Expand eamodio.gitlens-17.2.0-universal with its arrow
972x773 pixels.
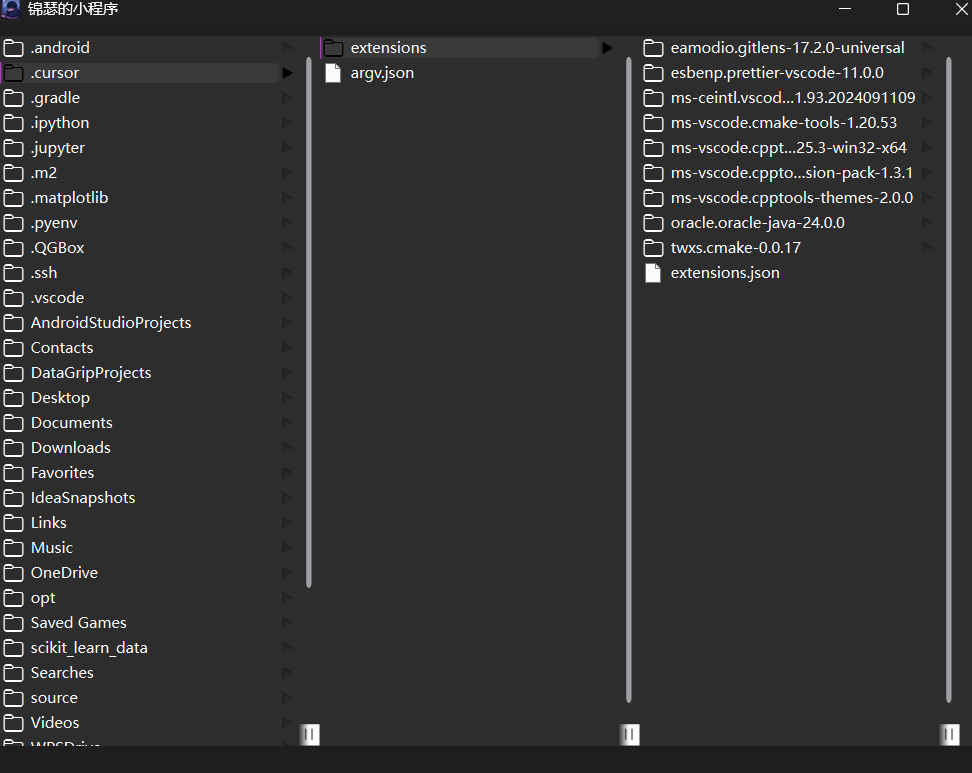click(927, 47)
